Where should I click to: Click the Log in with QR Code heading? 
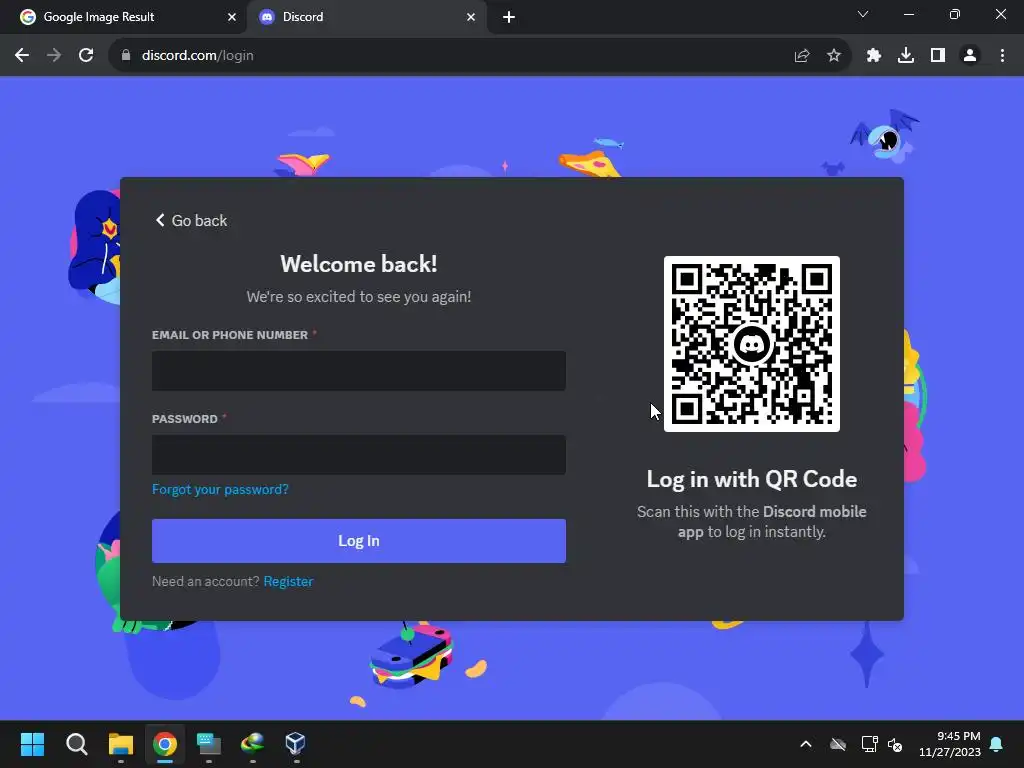pyautogui.click(x=752, y=479)
